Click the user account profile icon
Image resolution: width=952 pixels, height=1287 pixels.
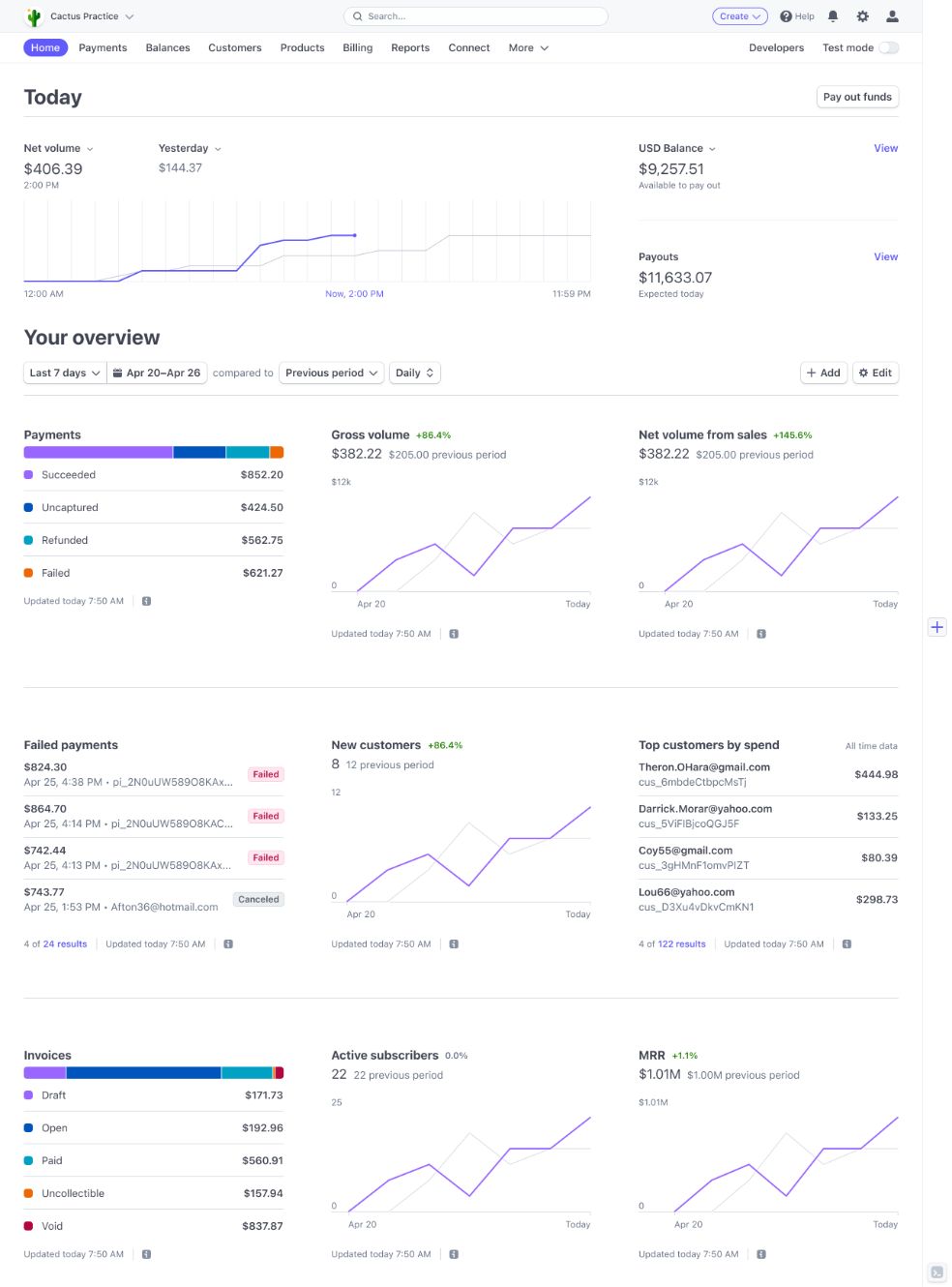tap(892, 16)
